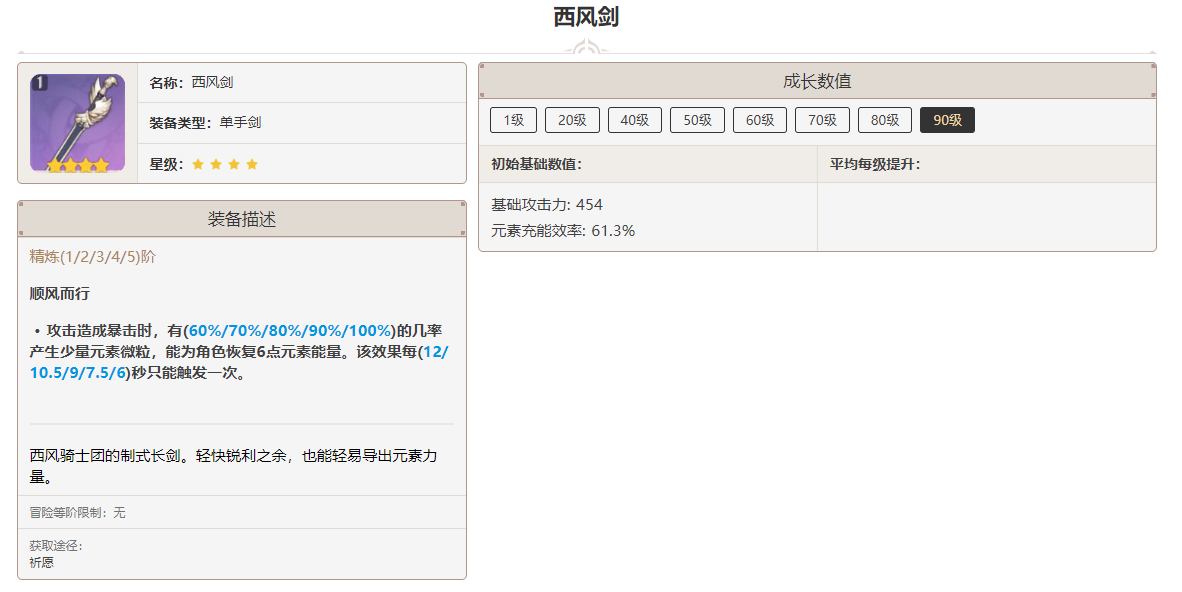
Task: Switch to the 40级 level tab
Action: pos(635,120)
